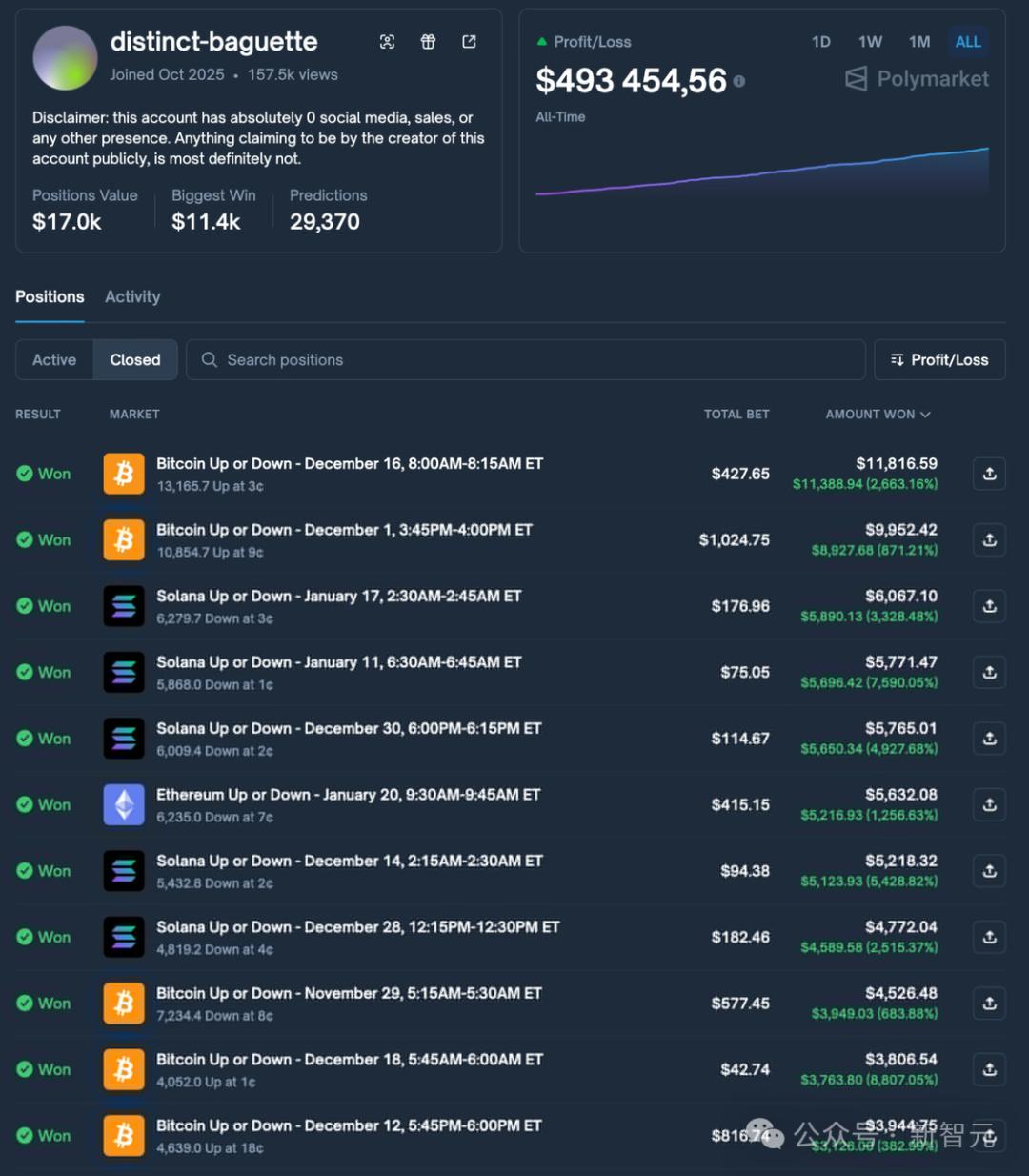Click the Won status of January 11 Solana
The width and height of the screenshot is (1029, 1176).
tap(44, 673)
